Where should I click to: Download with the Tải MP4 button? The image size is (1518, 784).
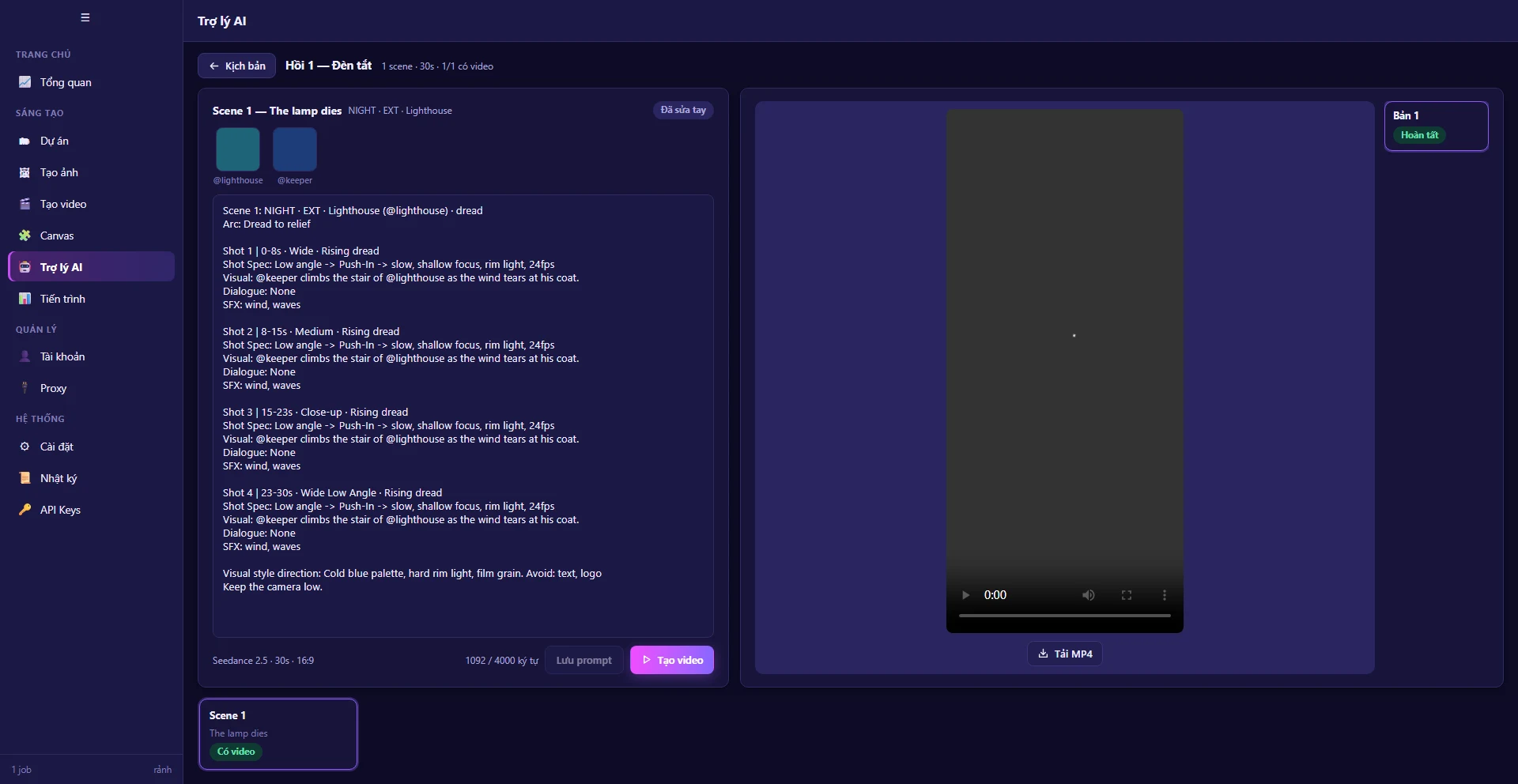pyautogui.click(x=1064, y=654)
